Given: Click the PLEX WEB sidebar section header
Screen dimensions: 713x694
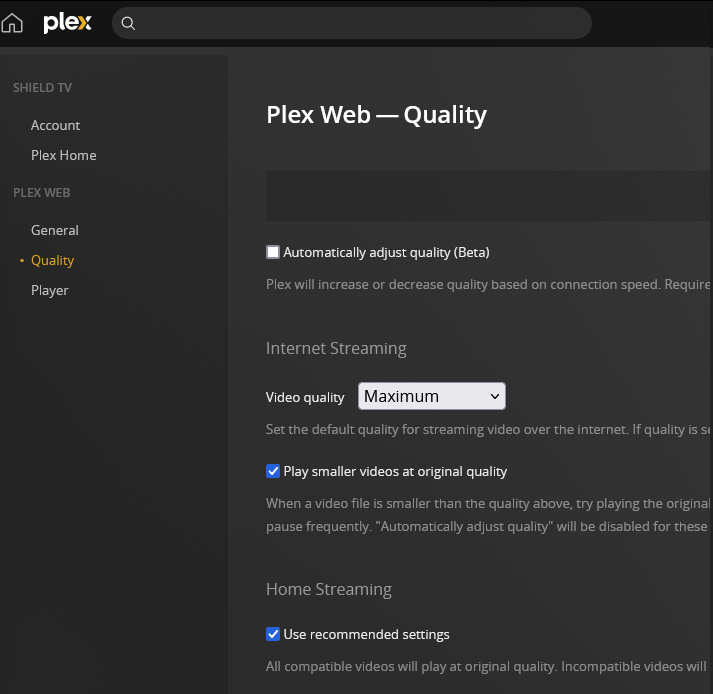Looking at the screenshot, I should [x=41, y=193].
